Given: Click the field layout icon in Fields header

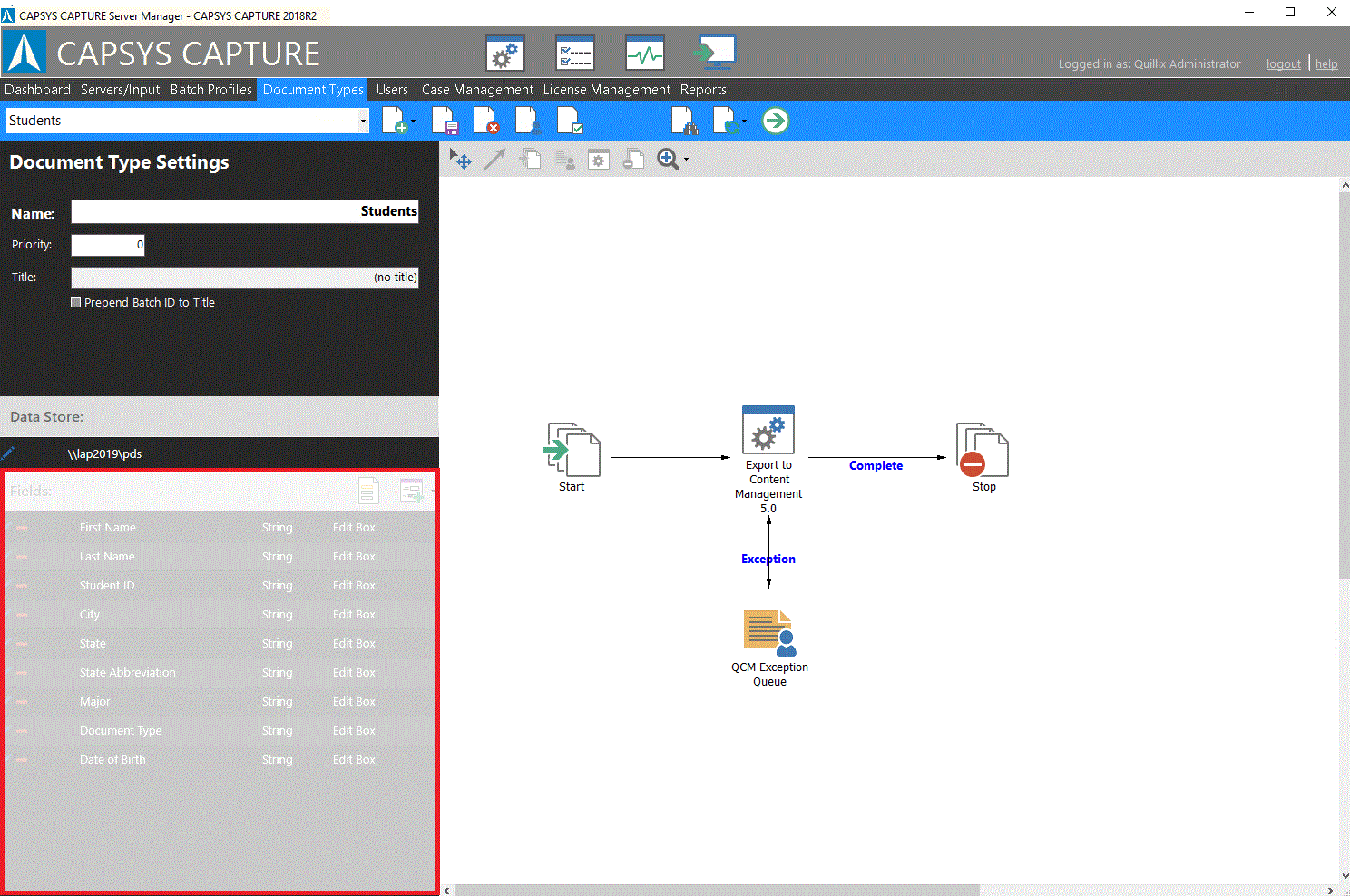Looking at the screenshot, I should tap(368, 491).
